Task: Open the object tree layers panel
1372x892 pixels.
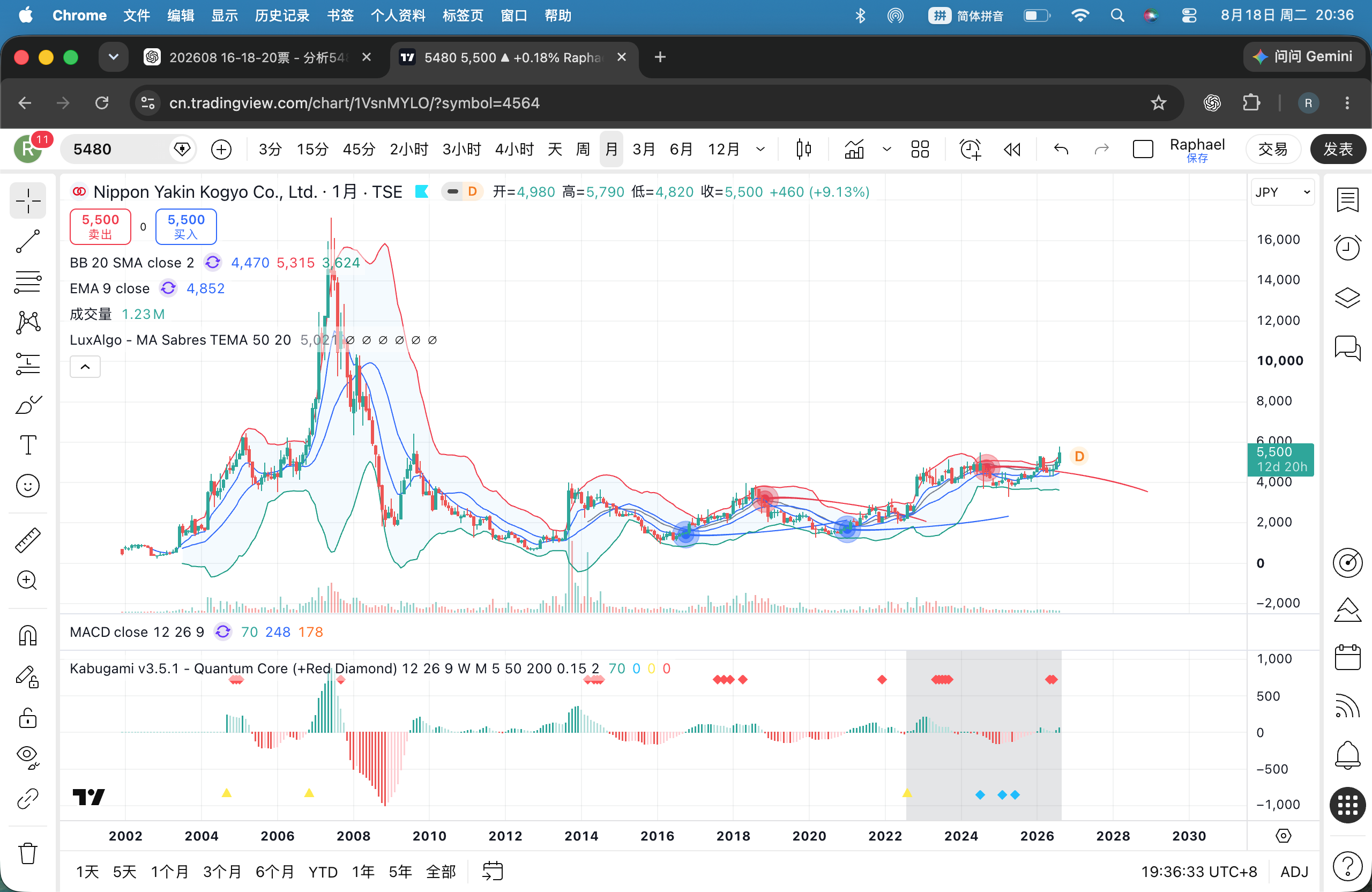Action: [1347, 298]
